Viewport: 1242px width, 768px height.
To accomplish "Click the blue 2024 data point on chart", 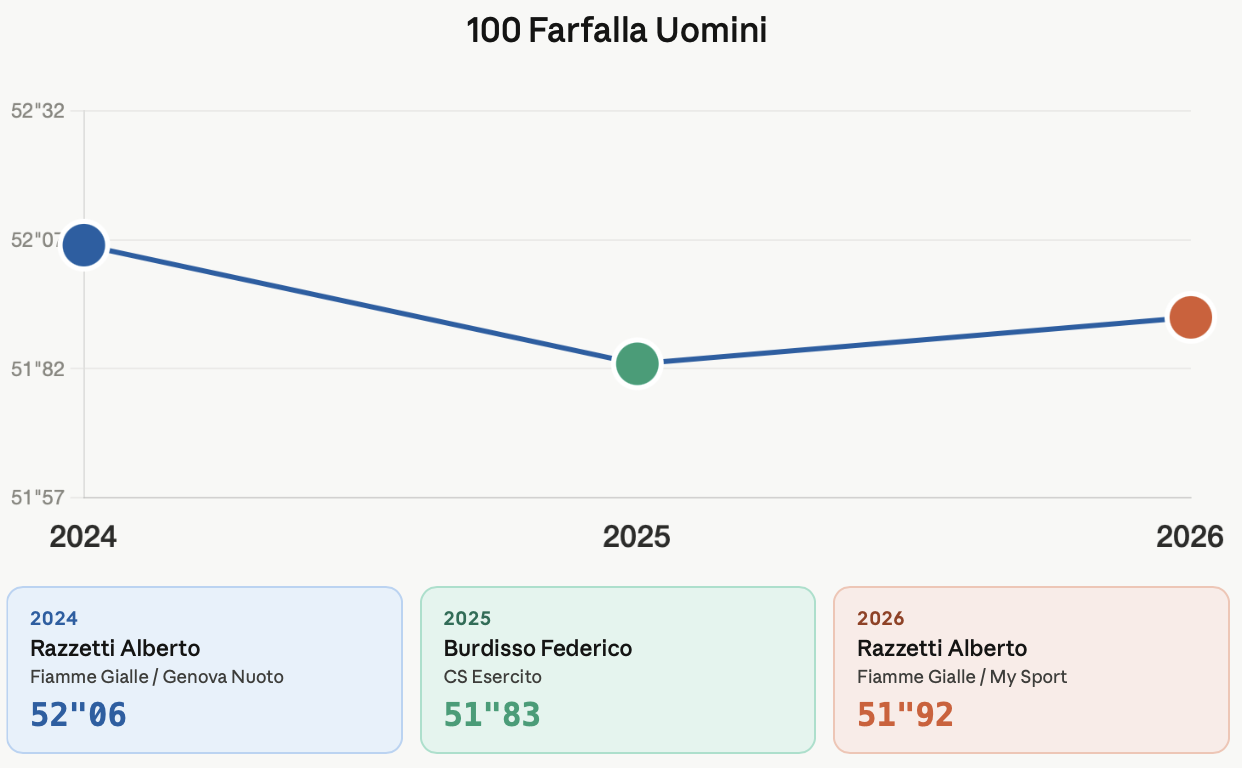I will coord(84,245).
